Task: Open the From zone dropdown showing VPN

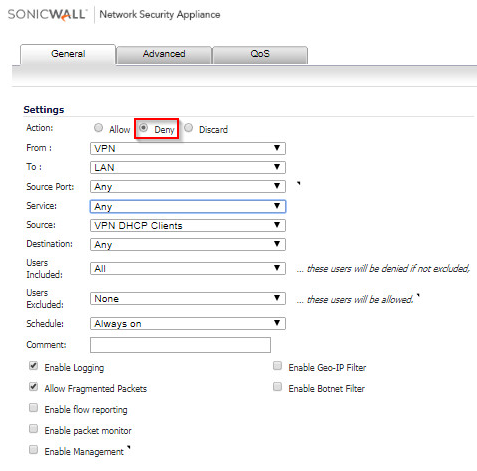Action: pyautogui.click(x=188, y=148)
